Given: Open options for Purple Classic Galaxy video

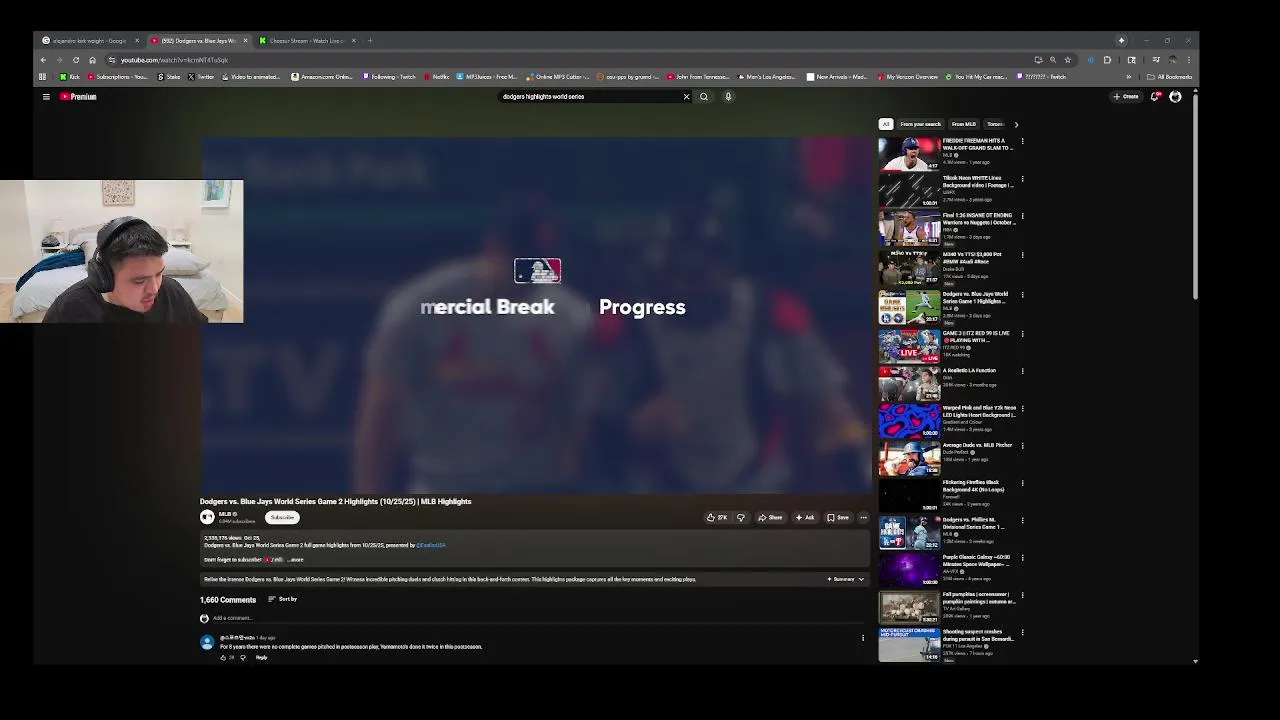Looking at the screenshot, I should click(x=1022, y=558).
